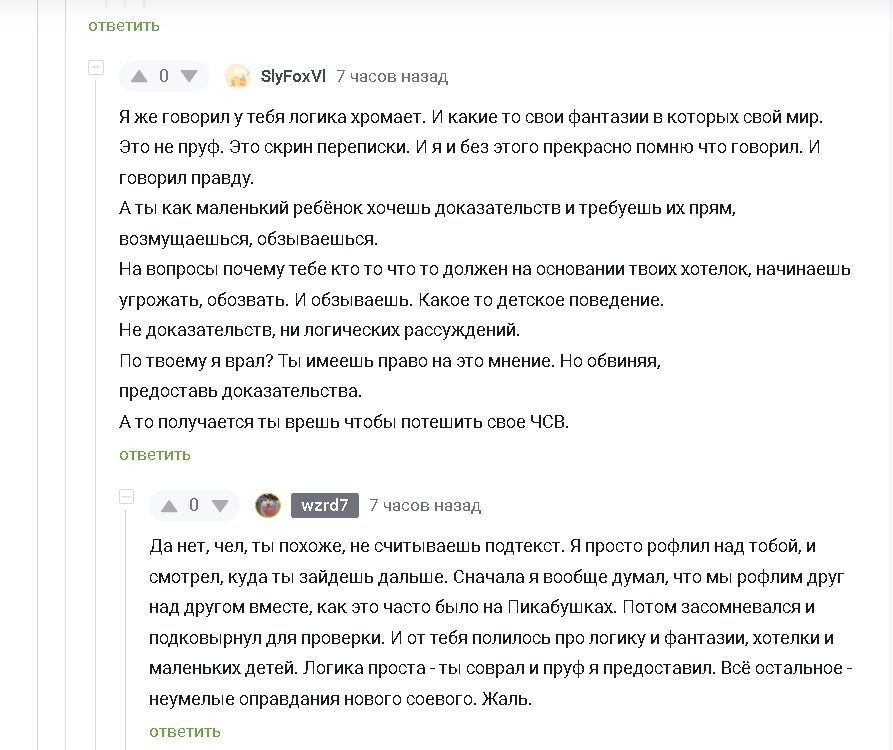Click the vertical thread line beside wzrd7's reply
This screenshot has width=893, height=750.
pyautogui.click(x=126, y=620)
